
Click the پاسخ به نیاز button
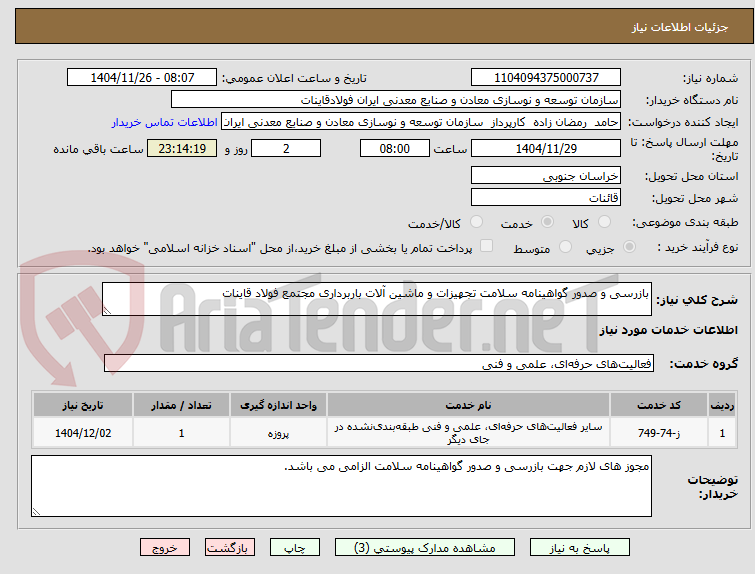pos(580,548)
